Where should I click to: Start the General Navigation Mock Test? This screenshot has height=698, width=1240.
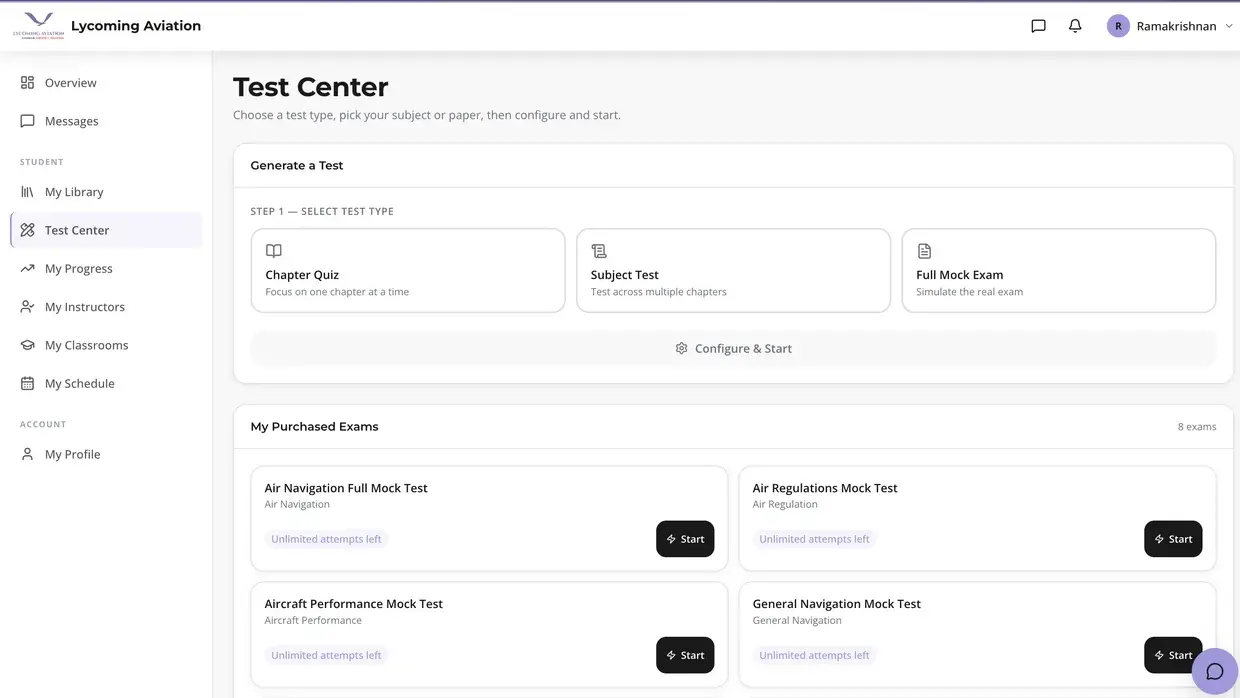(x=1173, y=655)
